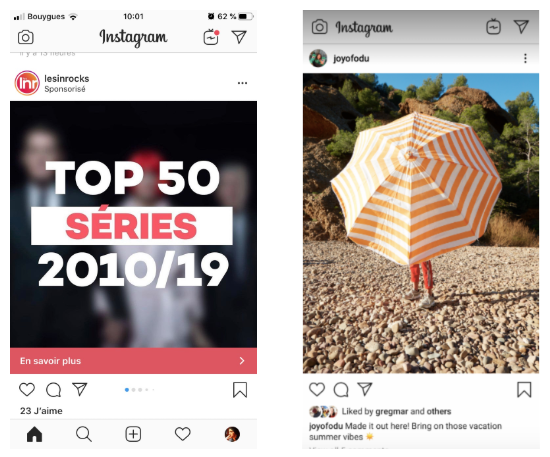Open the TOP 50 SÉRIES ad image

pyautogui.click(x=133, y=224)
